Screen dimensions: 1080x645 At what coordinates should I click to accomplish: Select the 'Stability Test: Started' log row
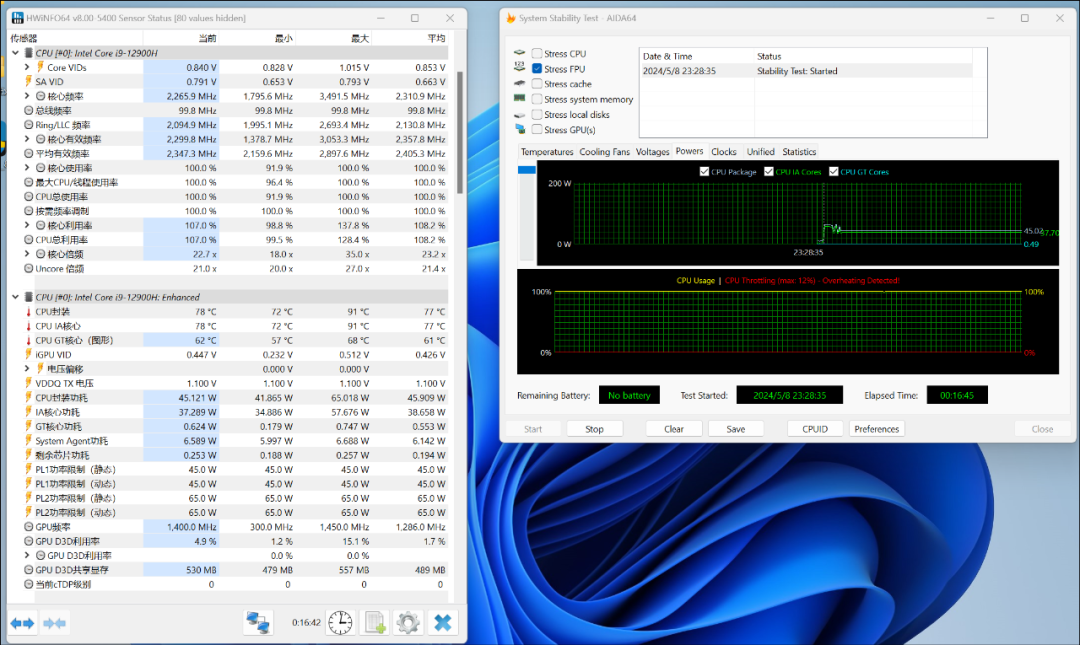point(807,71)
